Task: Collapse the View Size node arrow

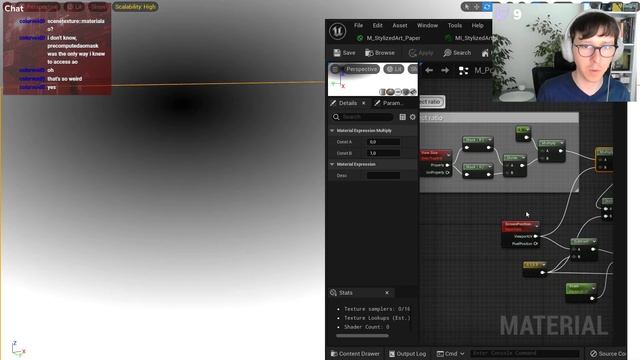Action: 449,155
